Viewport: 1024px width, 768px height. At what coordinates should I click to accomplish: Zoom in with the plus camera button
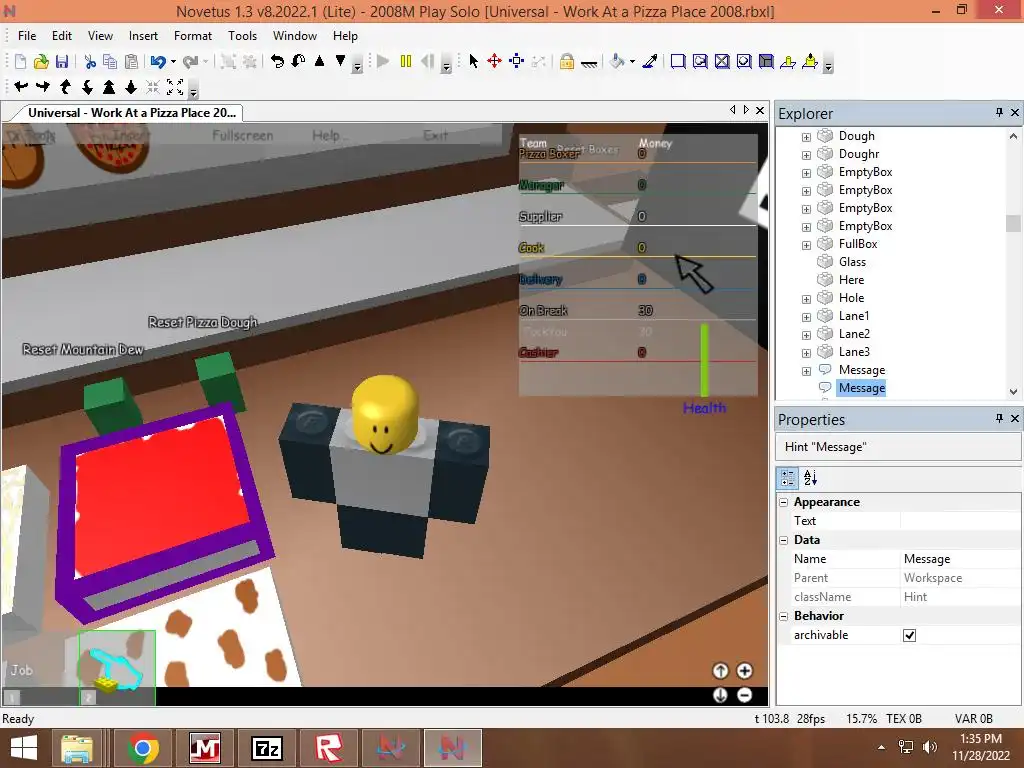point(744,671)
